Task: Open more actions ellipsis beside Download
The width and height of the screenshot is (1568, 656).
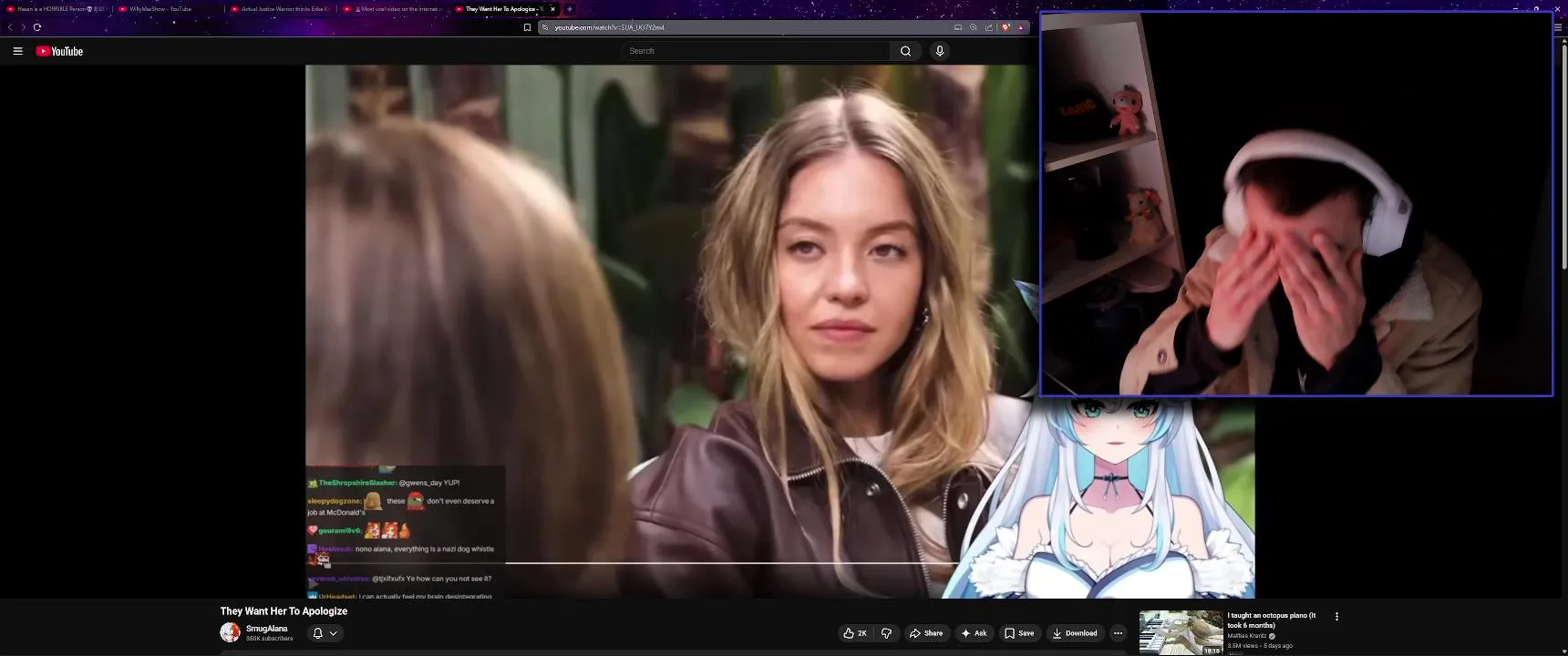Action: 1118,633
